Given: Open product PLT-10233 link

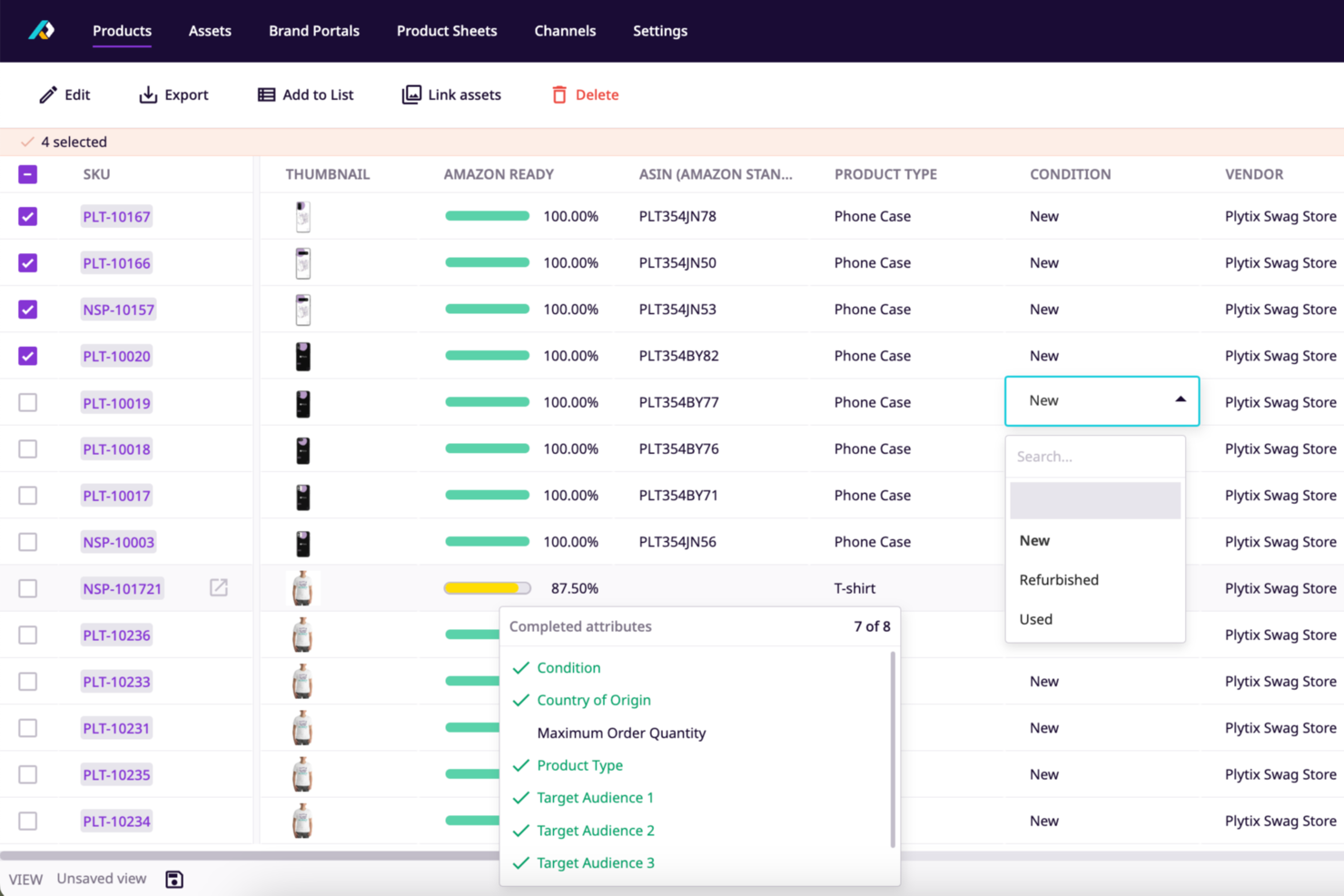Looking at the screenshot, I should pos(116,682).
